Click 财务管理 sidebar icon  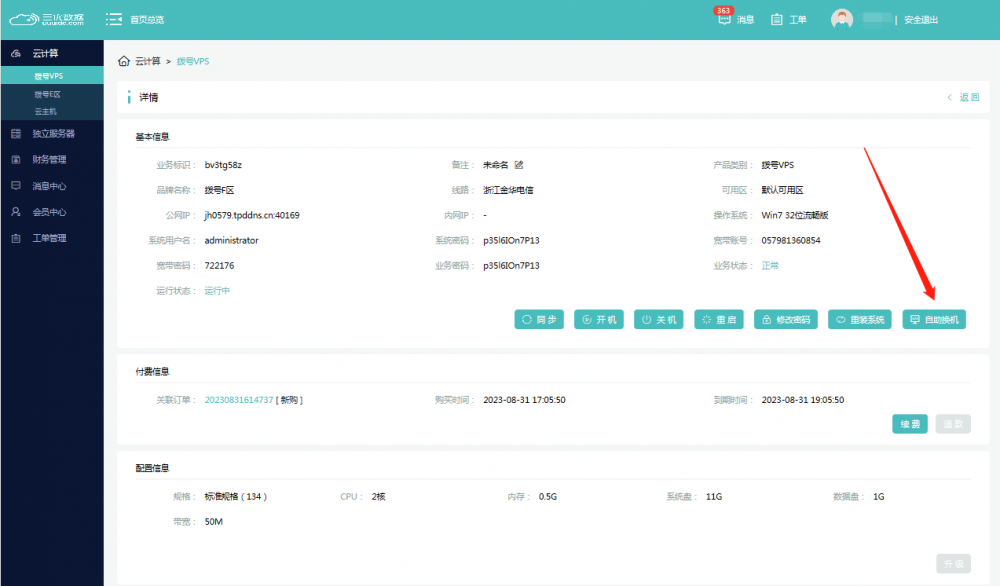point(17,159)
